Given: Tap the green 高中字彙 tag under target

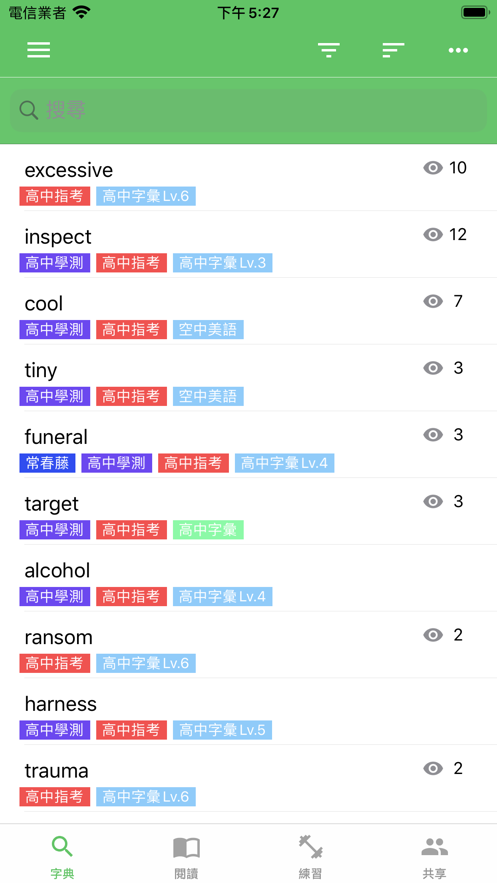Looking at the screenshot, I should [x=208, y=530].
